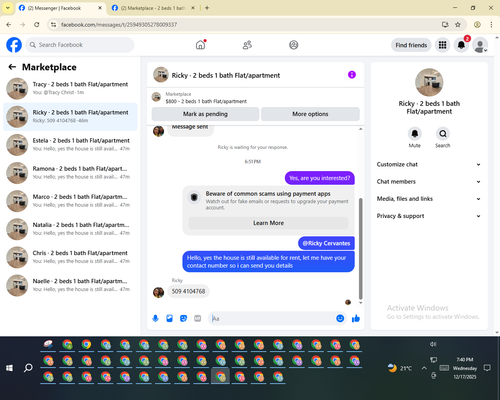Reload the page in Chrome
Screen dimensions: 500x400
point(37,24)
